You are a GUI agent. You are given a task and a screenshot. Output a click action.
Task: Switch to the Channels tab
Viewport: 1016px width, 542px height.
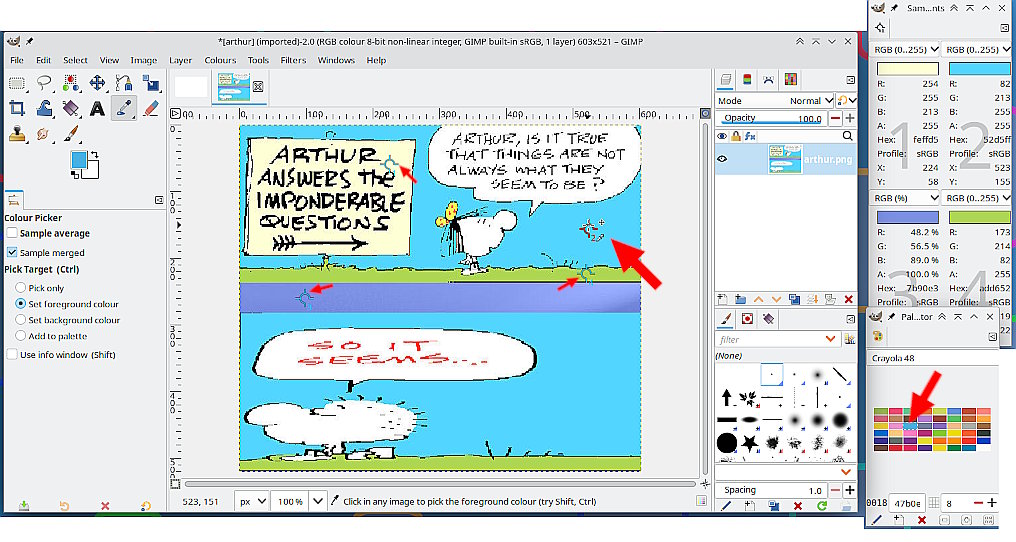pyautogui.click(x=747, y=80)
